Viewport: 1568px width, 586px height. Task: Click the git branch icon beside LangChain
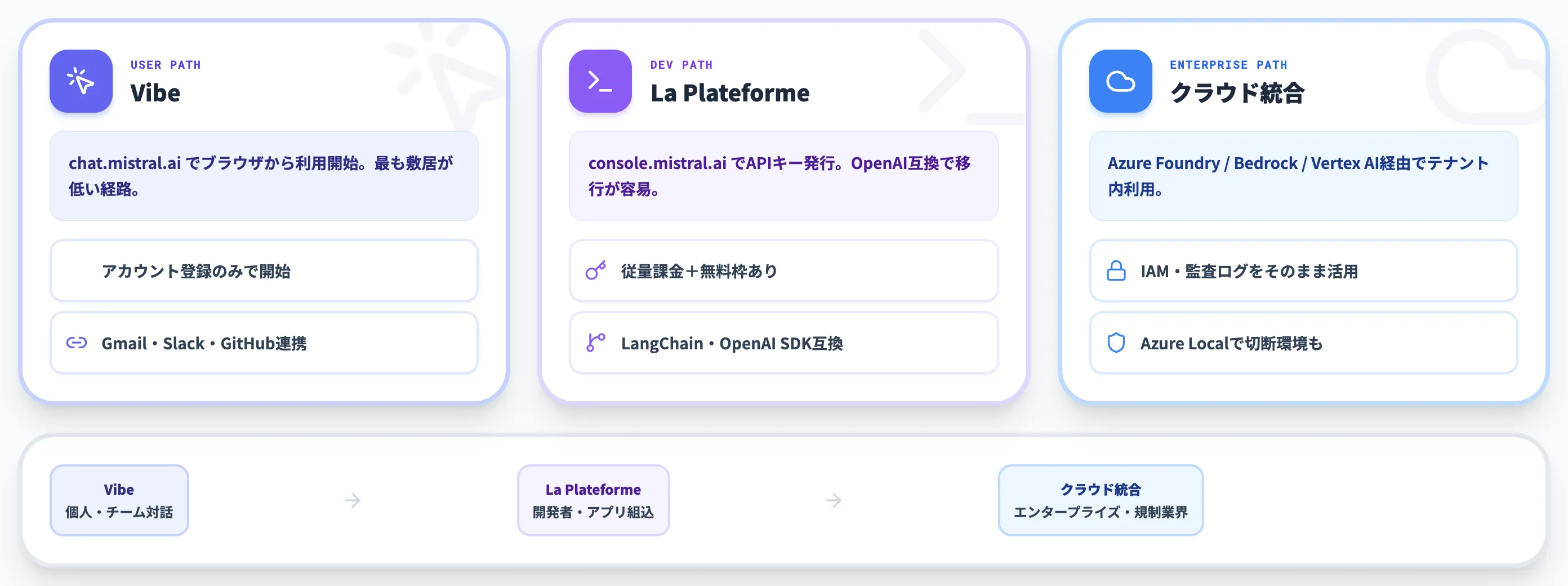[x=596, y=343]
